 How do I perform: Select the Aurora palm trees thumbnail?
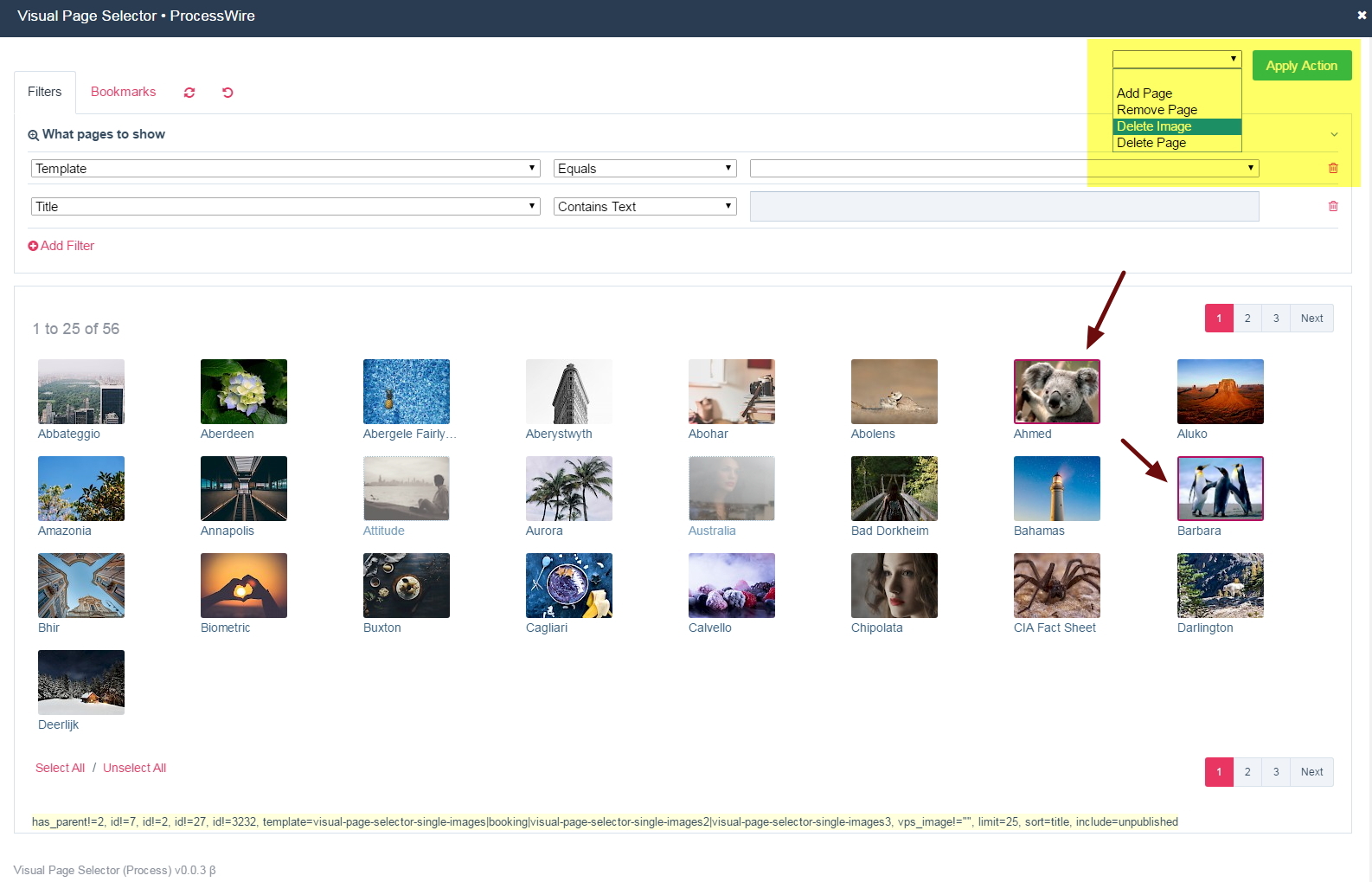point(569,488)
